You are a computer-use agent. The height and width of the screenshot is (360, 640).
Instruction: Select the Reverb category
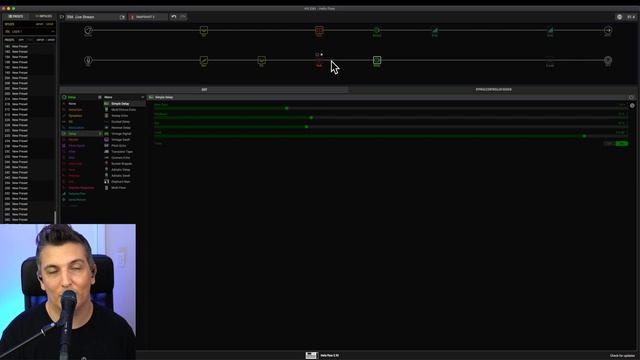73,140
